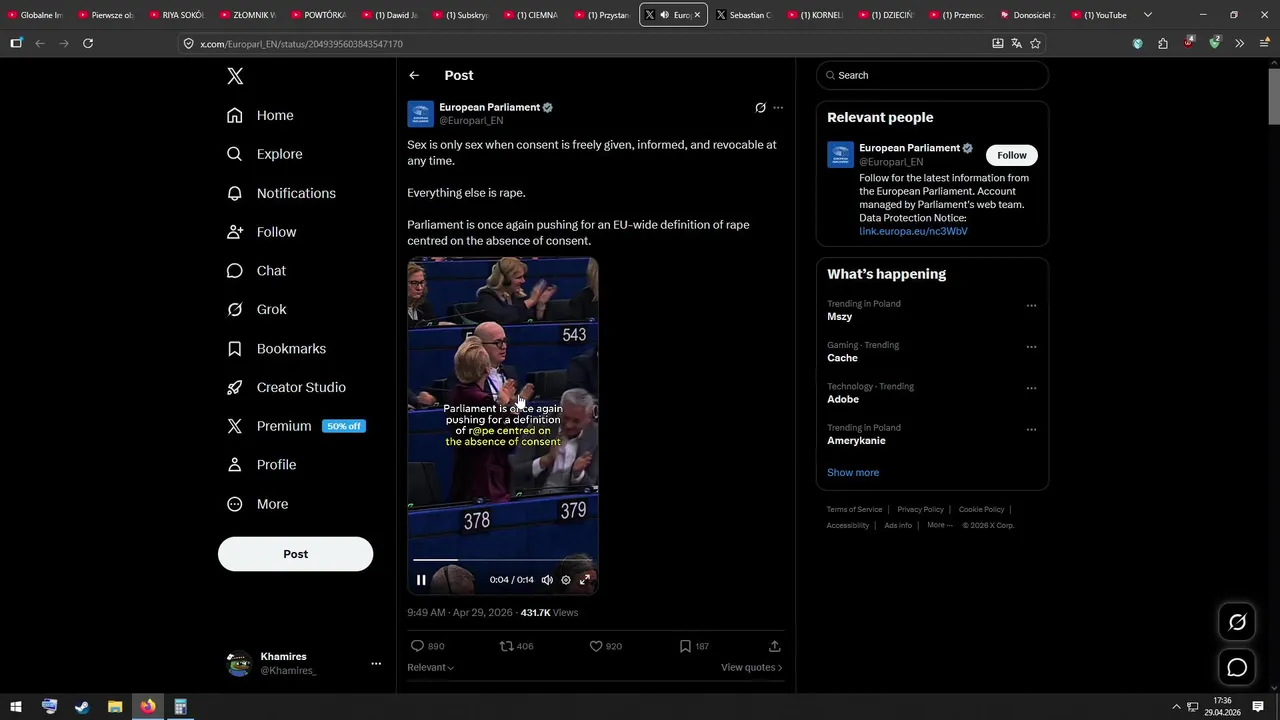1280x720 pixels.
Task: Show more trends
Action: (x=853, y=472)
